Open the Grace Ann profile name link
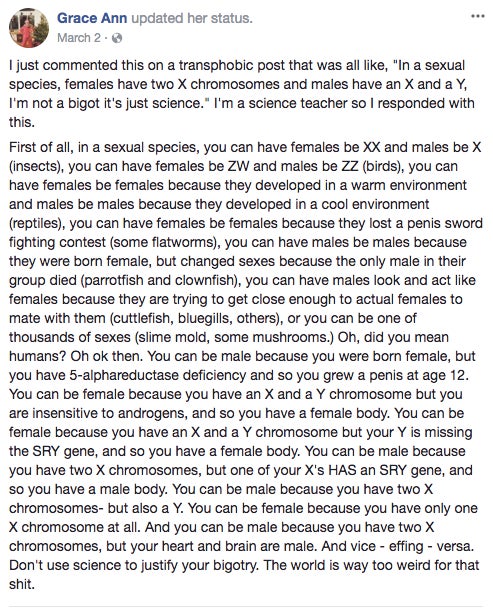Viewport: 493px width, 611px height. [x=92, y=18]
